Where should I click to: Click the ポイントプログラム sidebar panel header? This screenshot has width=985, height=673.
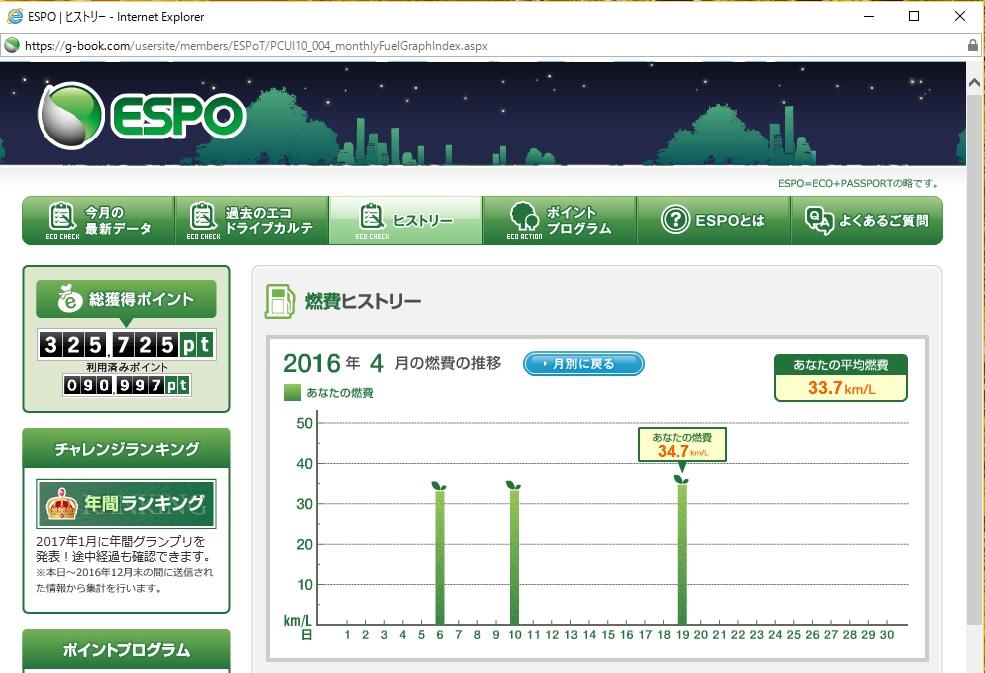coord(126,650)
